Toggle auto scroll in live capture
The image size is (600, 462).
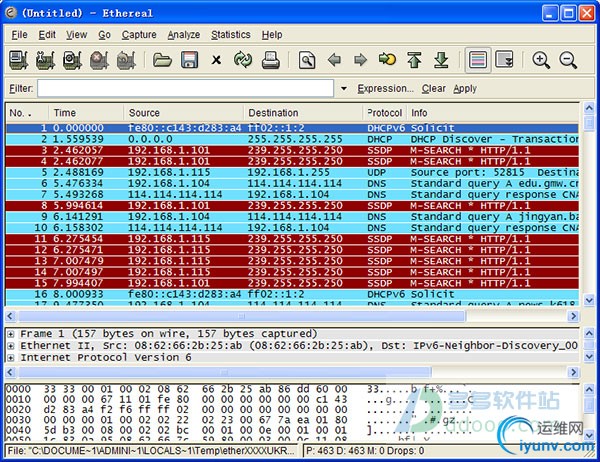[504, 60]
